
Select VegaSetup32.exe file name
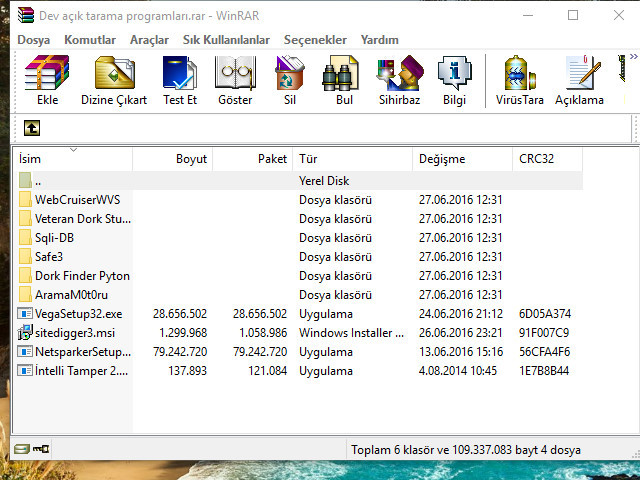click(x=78, y=314)
